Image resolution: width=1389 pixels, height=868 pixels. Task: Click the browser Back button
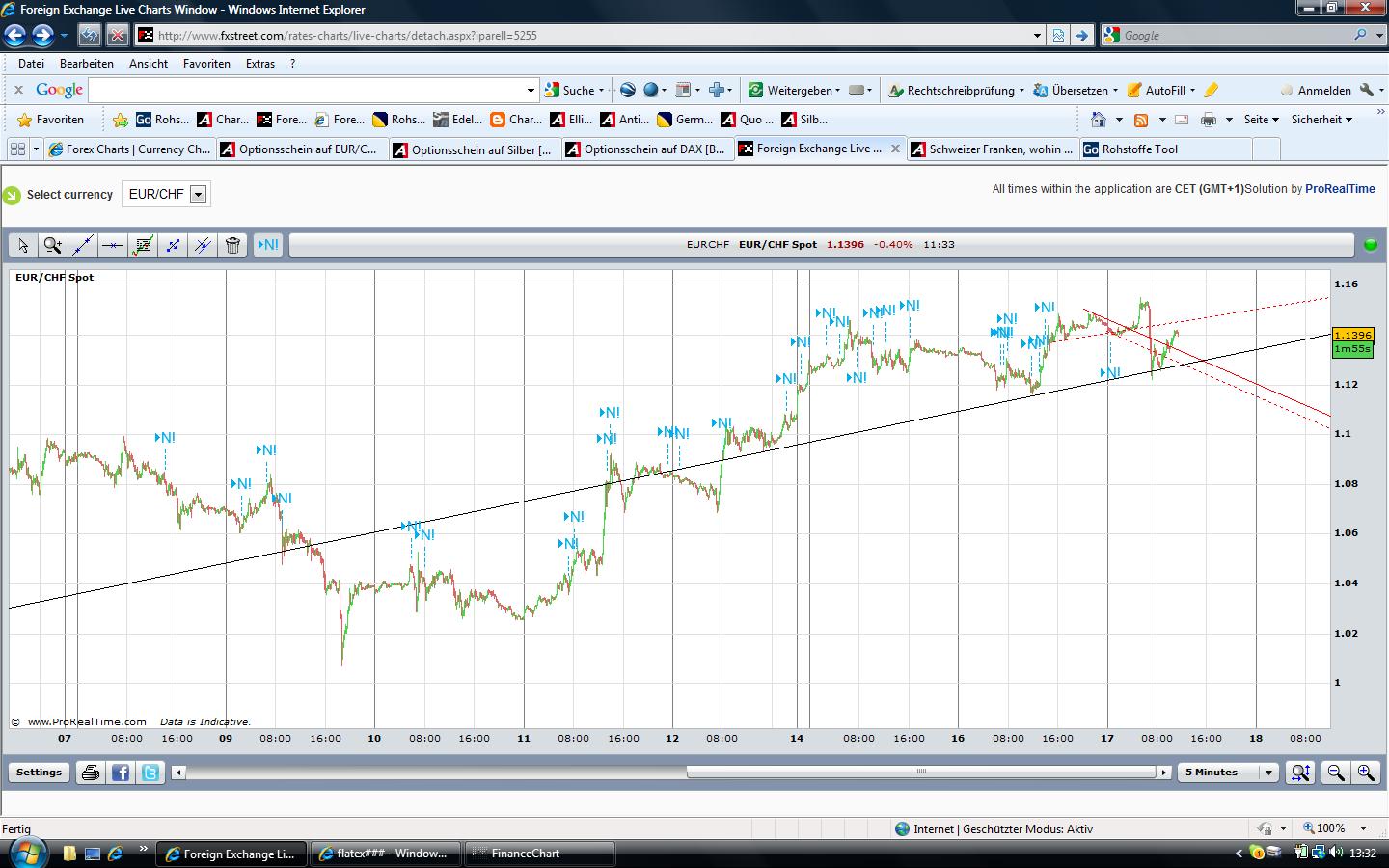coord(14,36)
